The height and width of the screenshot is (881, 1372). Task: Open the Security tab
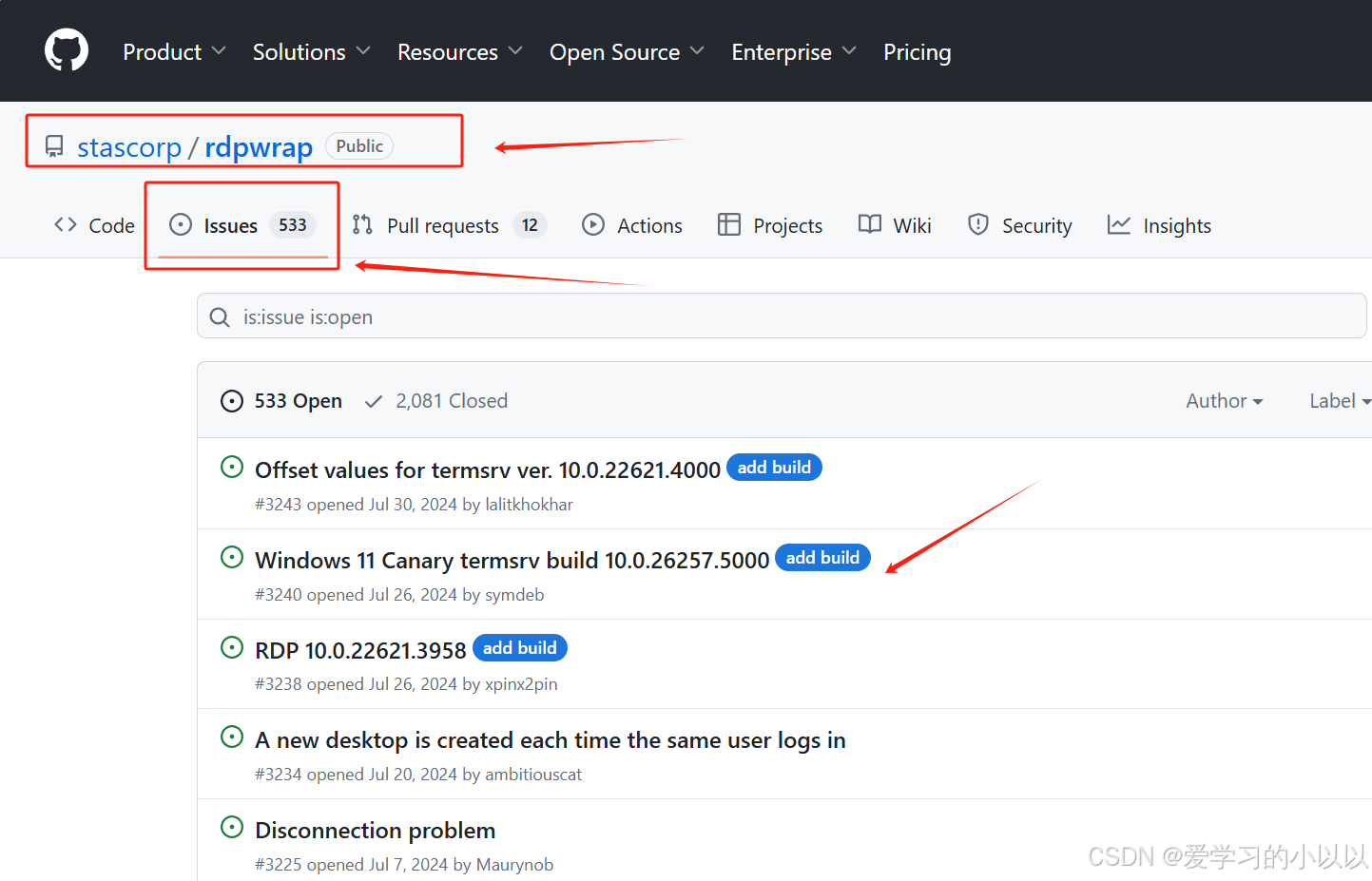[x=1020, y=225]
